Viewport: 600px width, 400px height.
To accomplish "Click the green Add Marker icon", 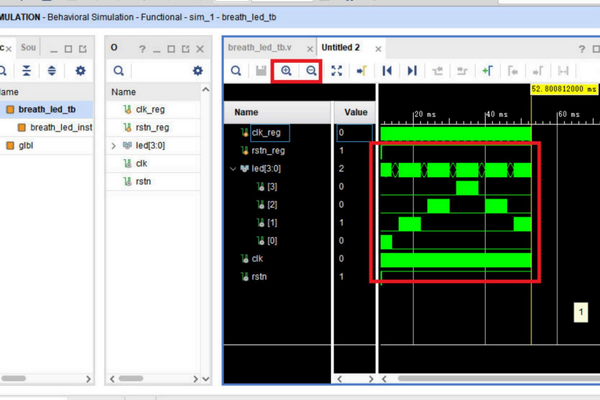I will coord(487,71).
